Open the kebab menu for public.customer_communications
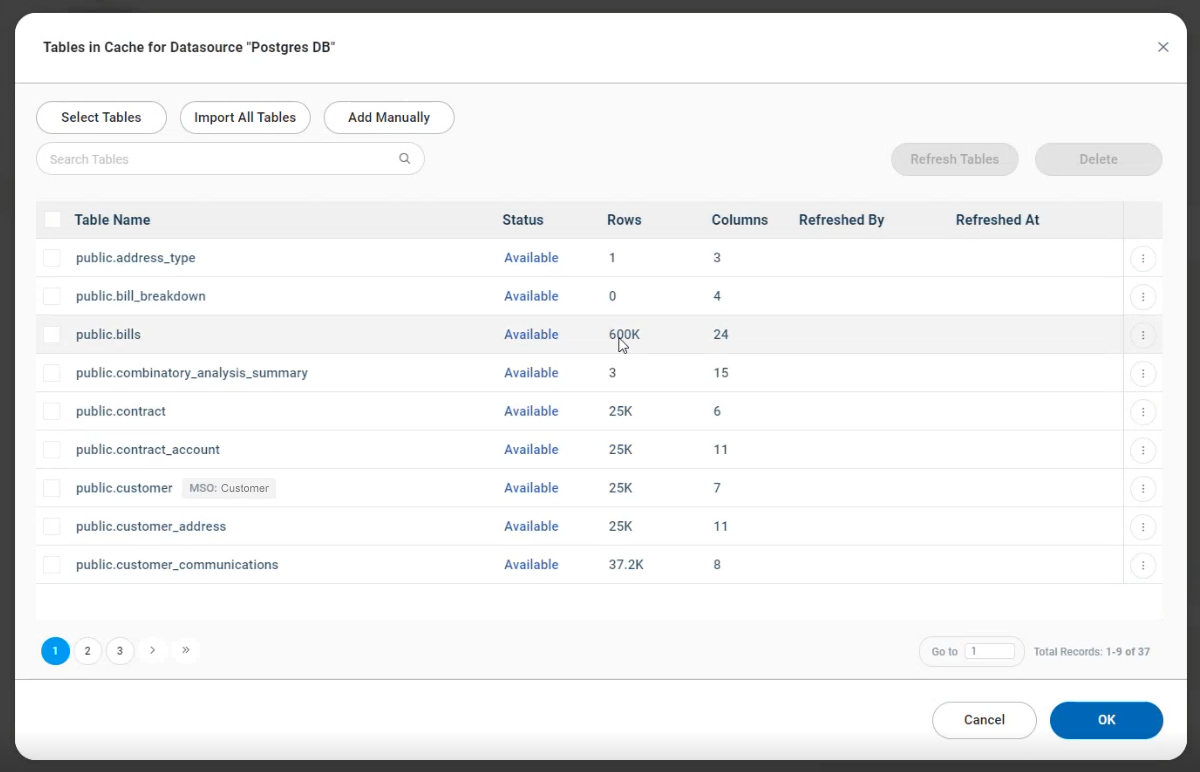The height and width of the screenshot is (772, 1200). click(x=1143, y=566)
